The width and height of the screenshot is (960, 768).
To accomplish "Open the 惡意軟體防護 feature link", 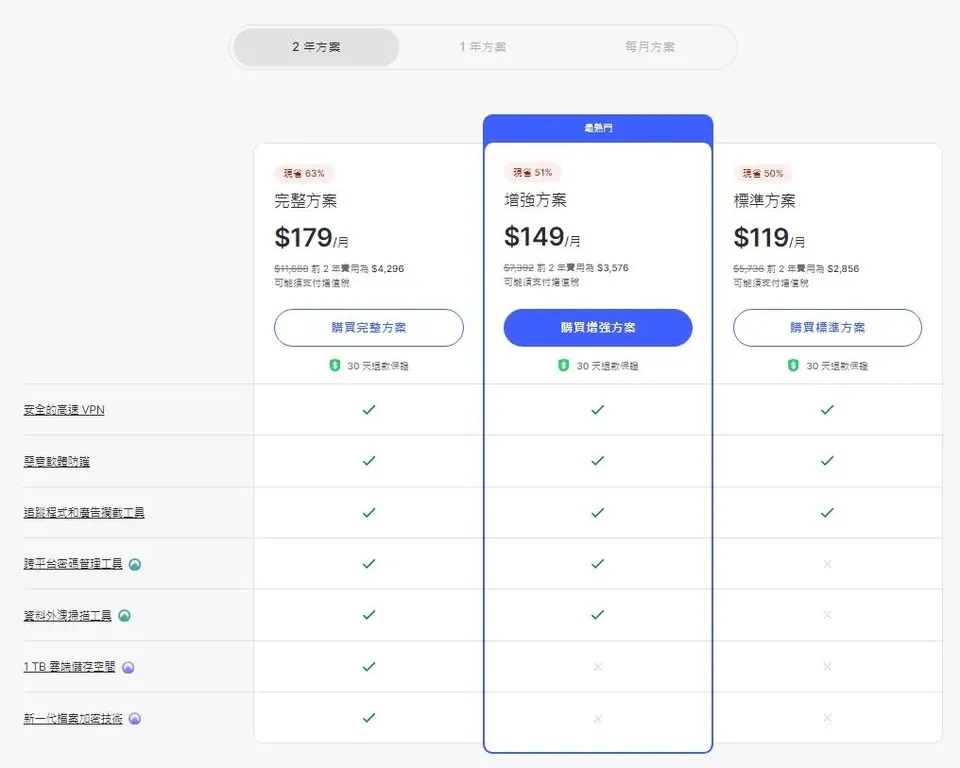I will [x=56, y=461].
